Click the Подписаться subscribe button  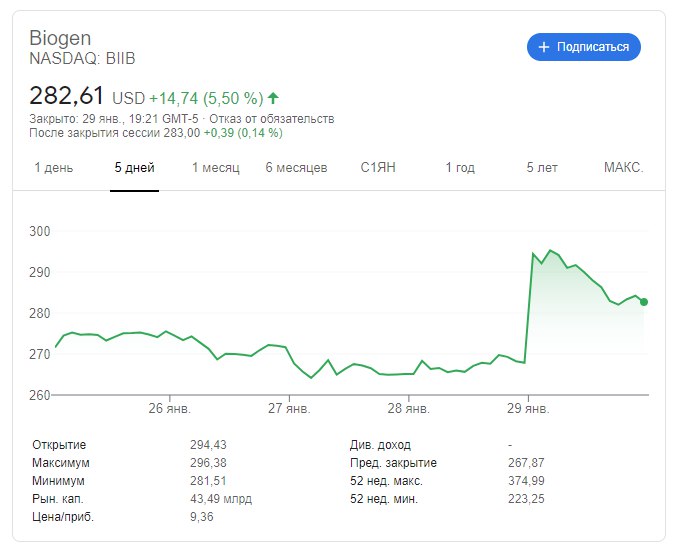584,47
